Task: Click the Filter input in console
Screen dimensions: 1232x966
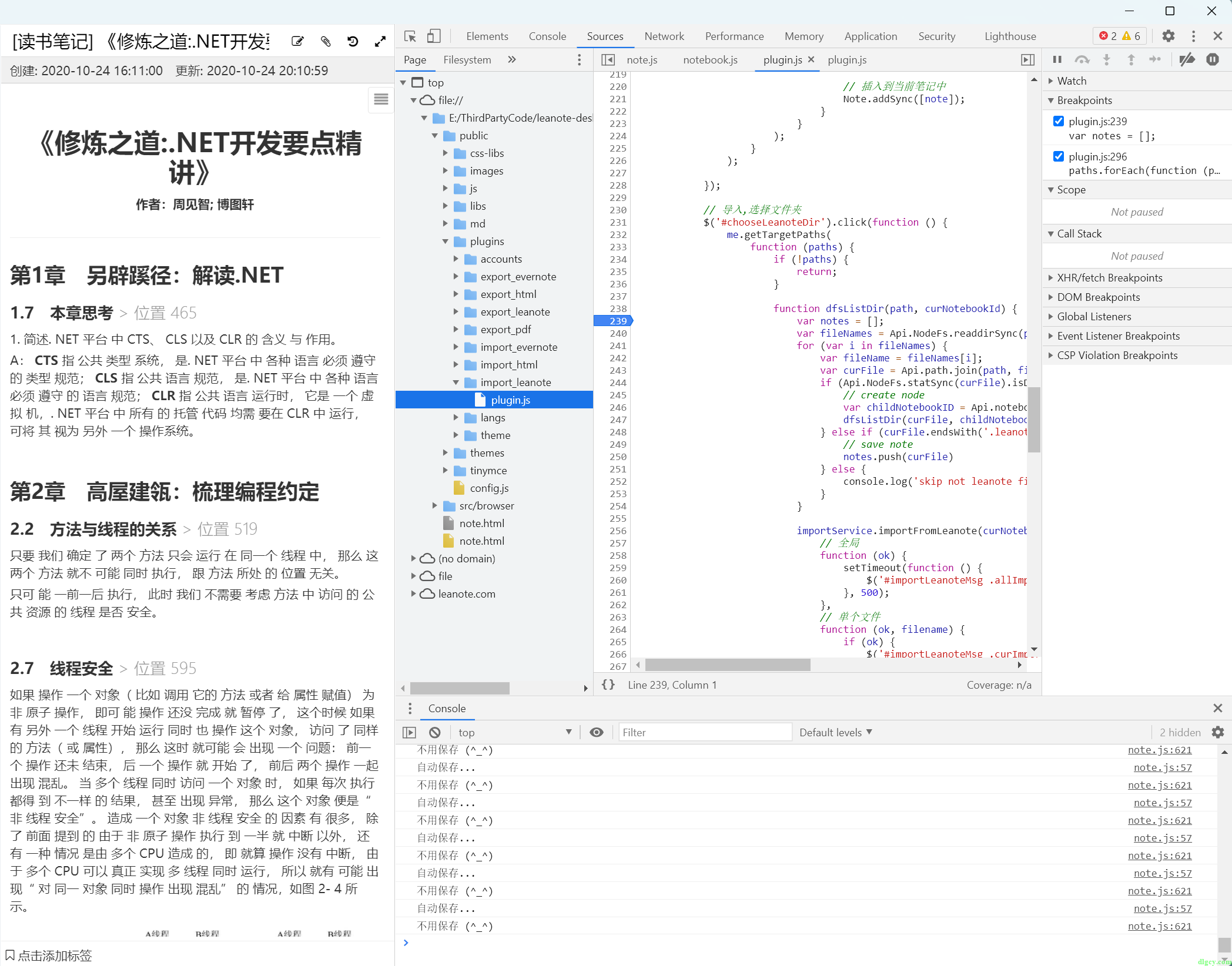Action: coord(705,733)
